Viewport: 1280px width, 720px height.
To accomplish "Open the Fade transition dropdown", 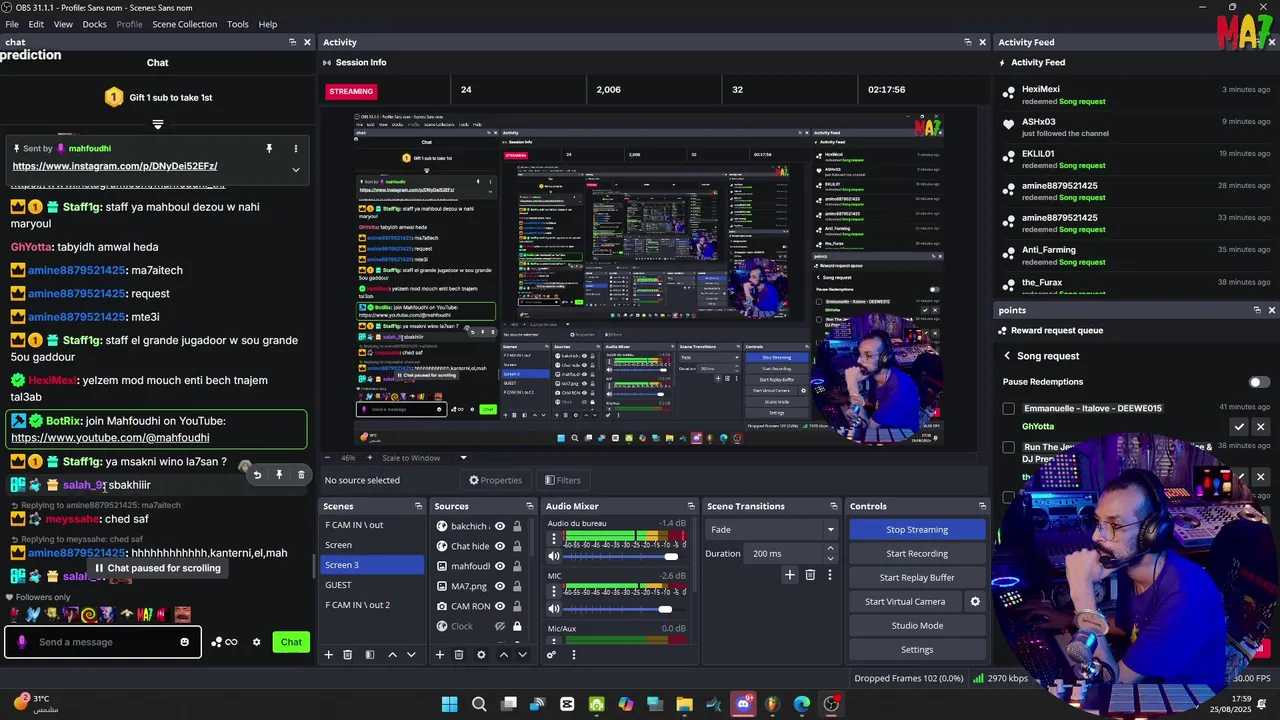I will pos(772,529).
